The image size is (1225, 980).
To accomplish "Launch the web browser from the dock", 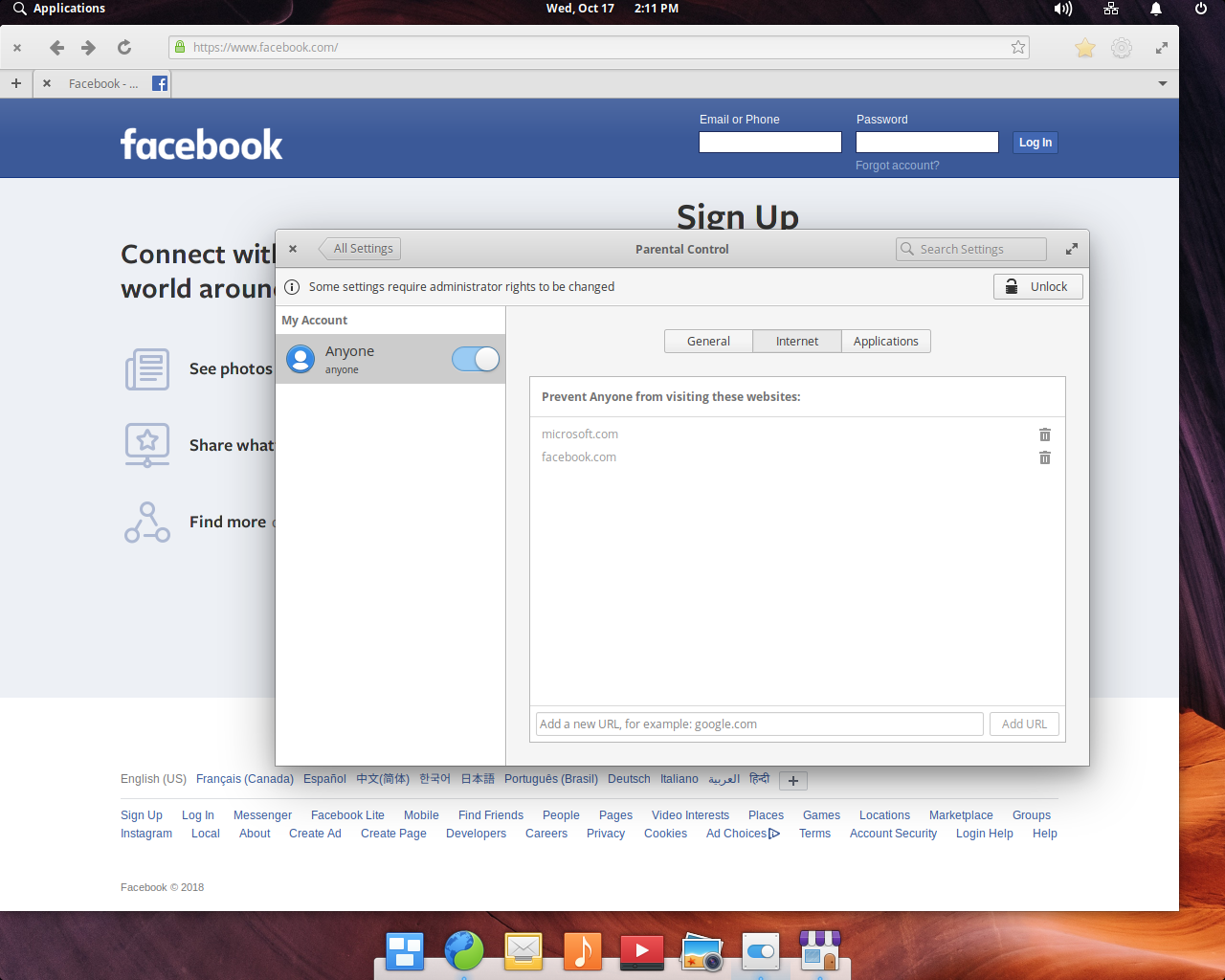I will [x=464, y=951].
